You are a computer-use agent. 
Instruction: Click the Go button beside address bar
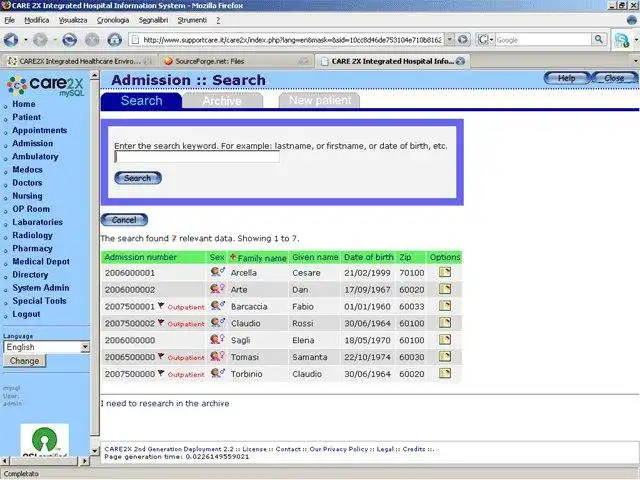coord(463,40)
